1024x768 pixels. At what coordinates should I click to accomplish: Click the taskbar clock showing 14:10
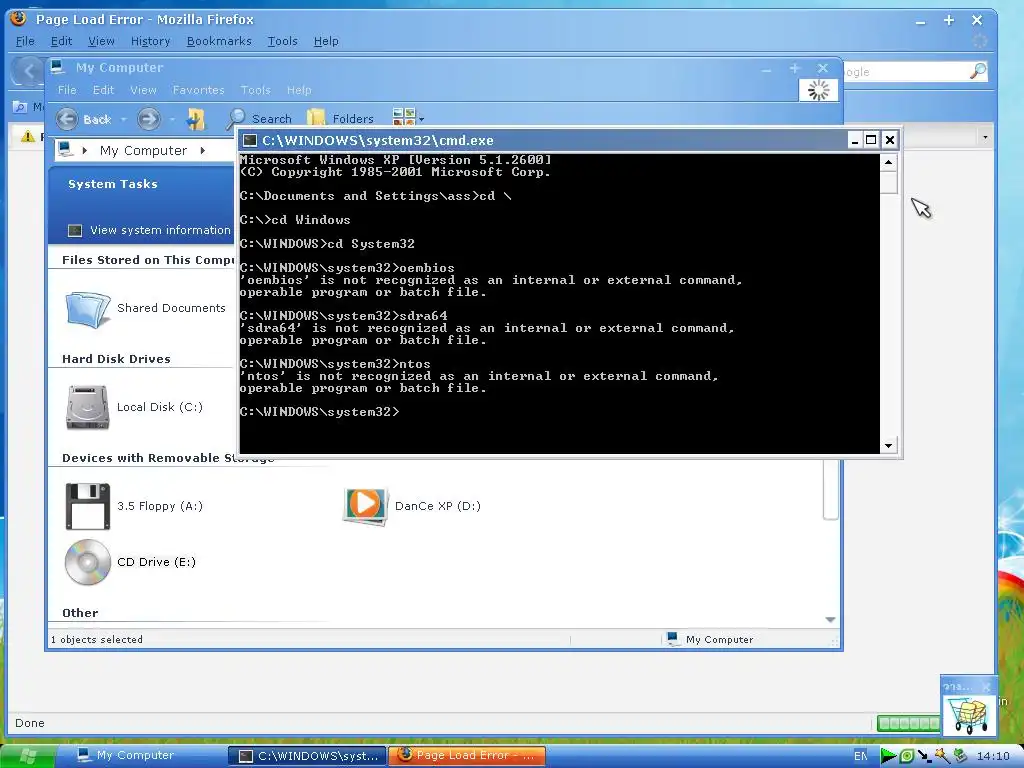(x=993, y=756)
